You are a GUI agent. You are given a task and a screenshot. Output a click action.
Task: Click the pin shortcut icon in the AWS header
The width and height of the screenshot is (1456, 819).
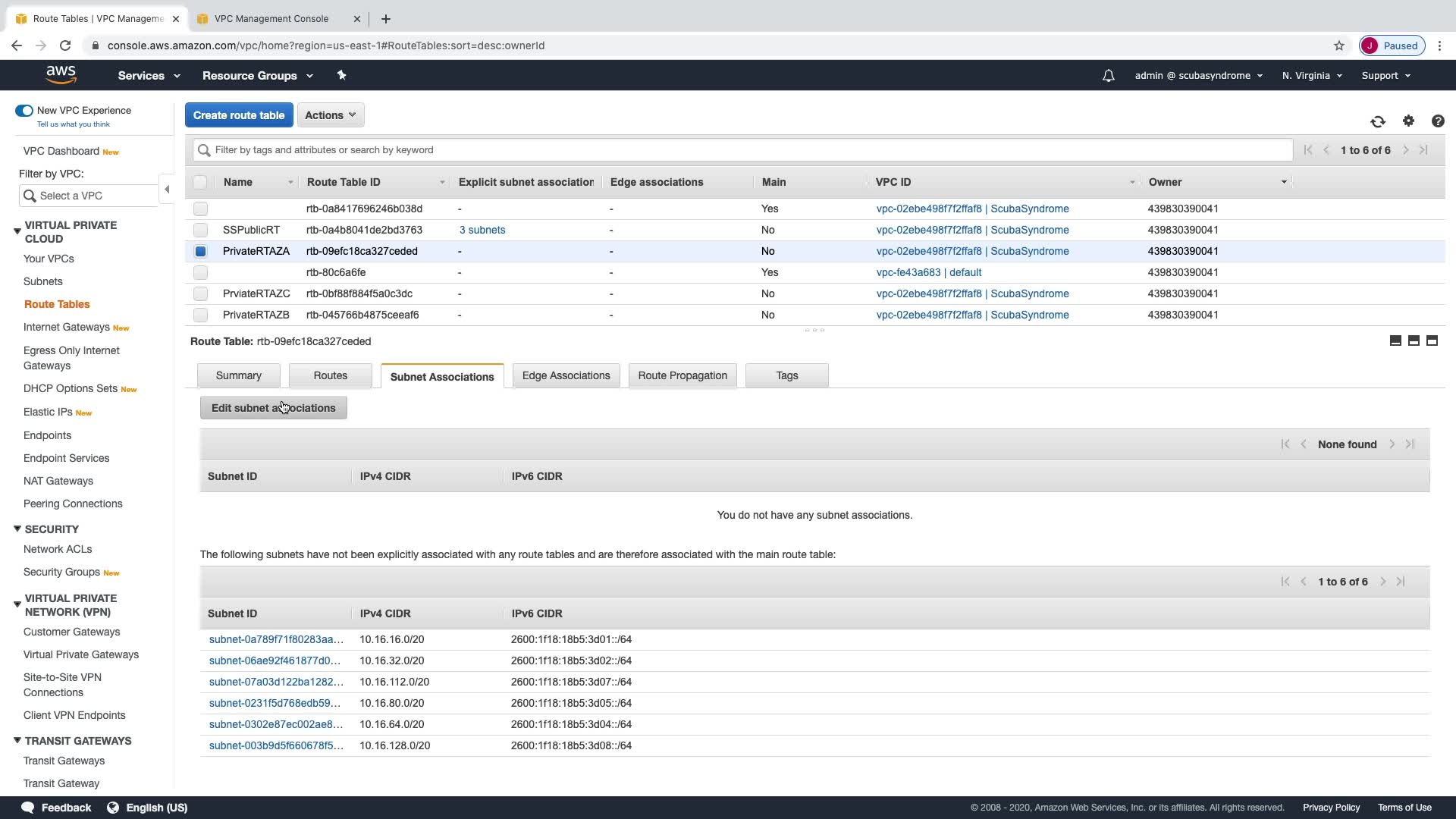341,75
